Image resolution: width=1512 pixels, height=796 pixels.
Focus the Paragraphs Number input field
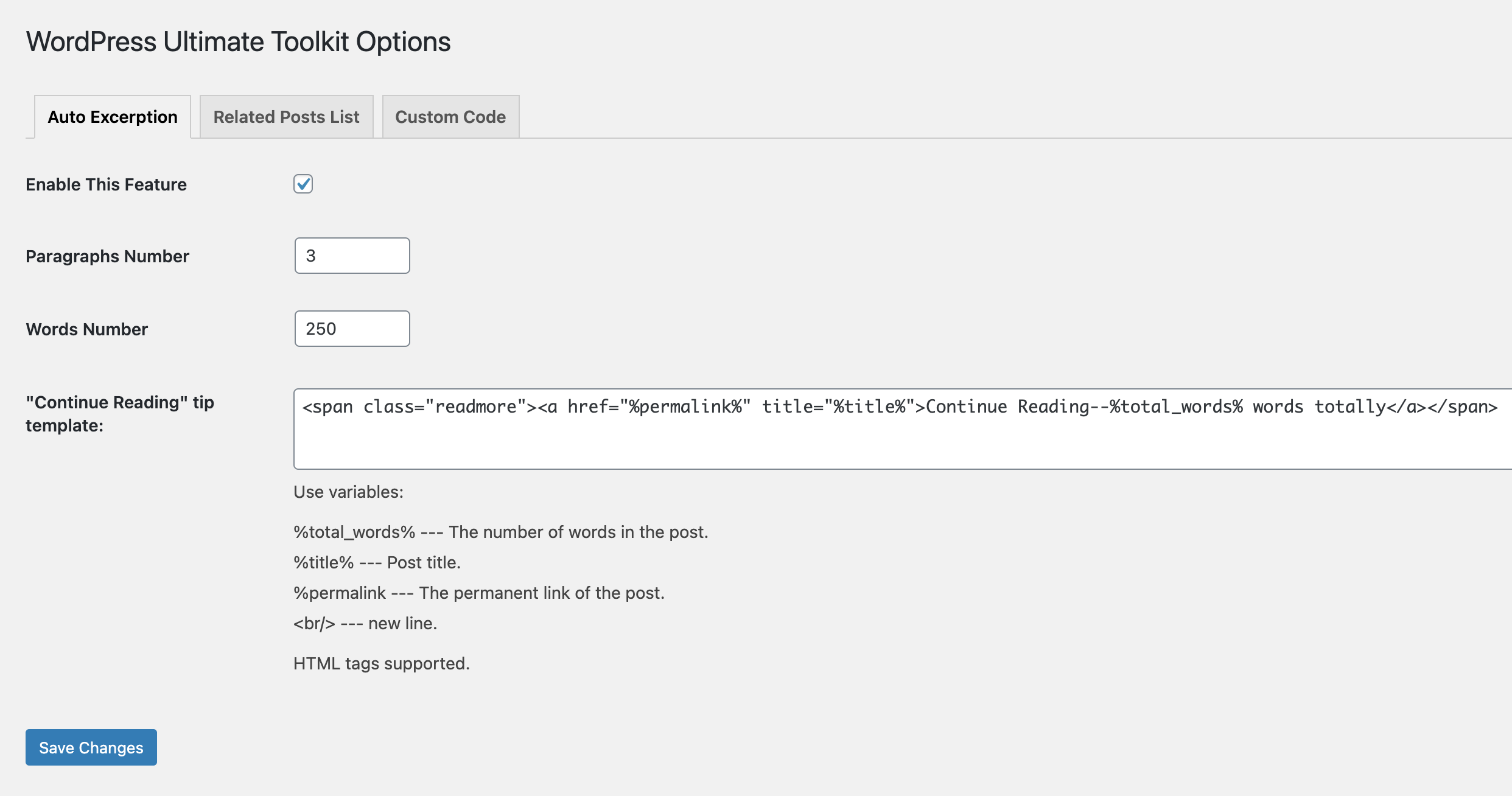pos(352,256)
